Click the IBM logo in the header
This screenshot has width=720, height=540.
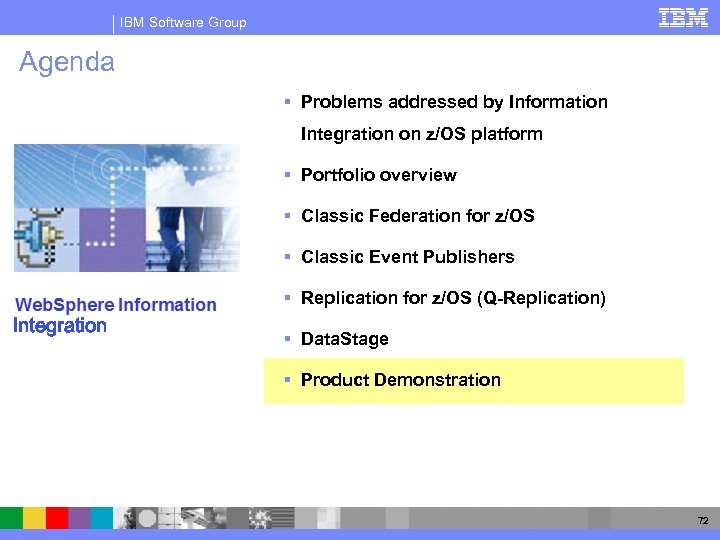coord(683,18)
